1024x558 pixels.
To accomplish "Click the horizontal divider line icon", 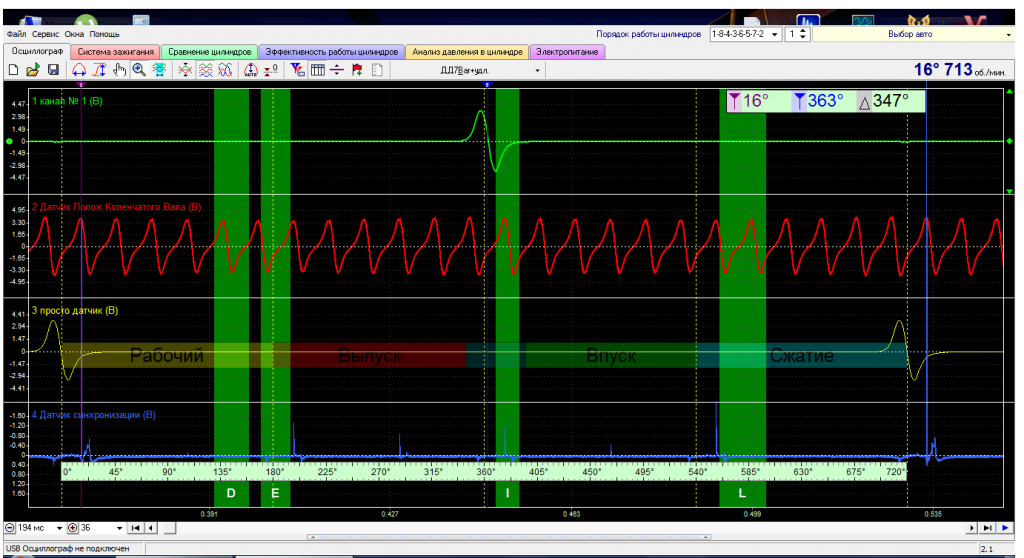I will point(337,70).
